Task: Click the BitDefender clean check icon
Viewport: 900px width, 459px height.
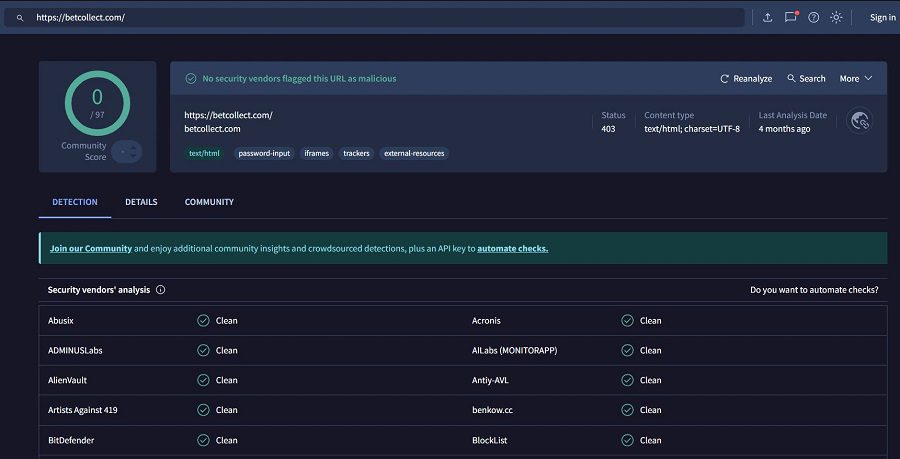Action: (203, 441)
